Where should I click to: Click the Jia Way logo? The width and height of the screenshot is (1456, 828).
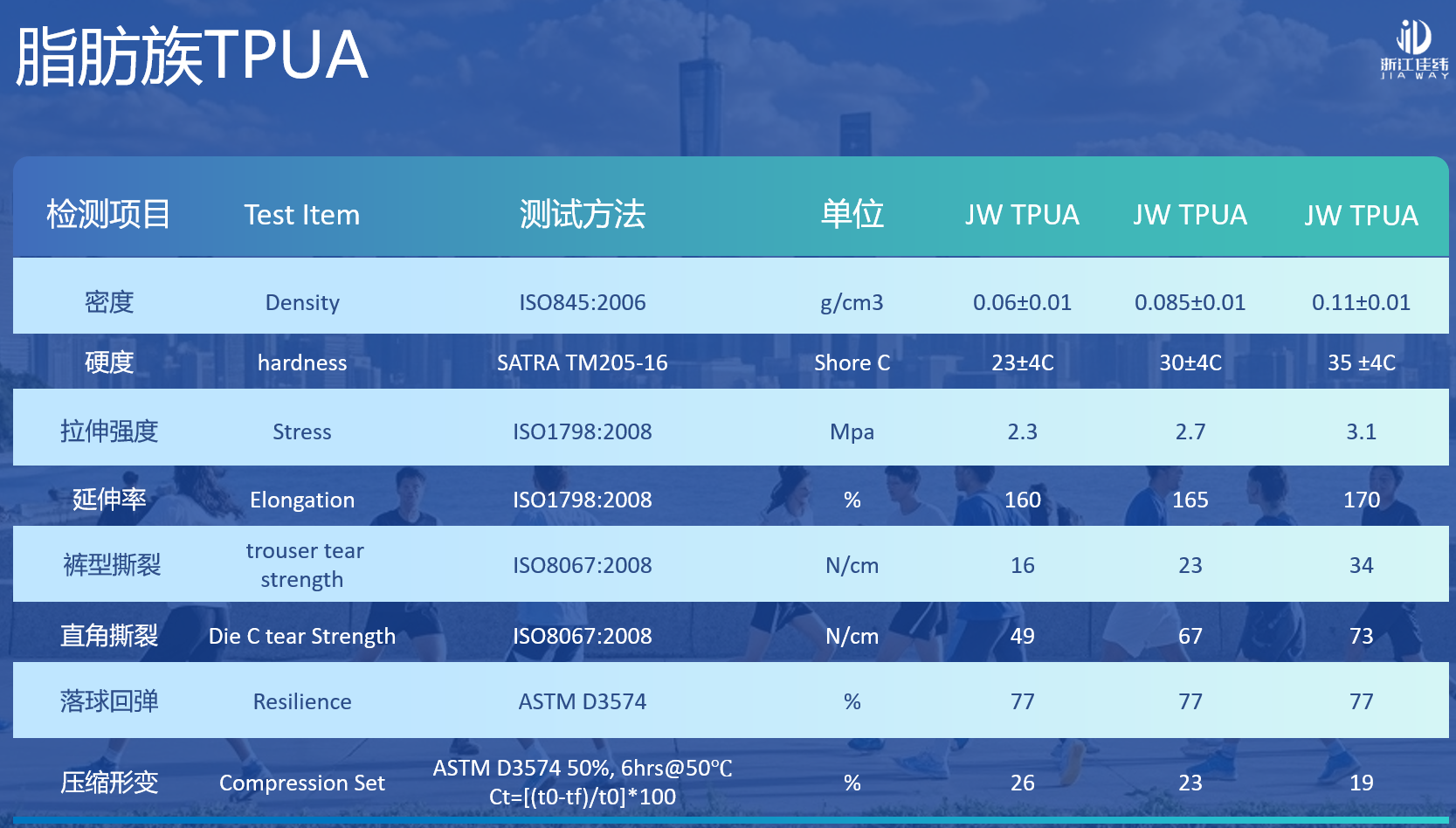pyautogui.click(x=1414, y=50)
